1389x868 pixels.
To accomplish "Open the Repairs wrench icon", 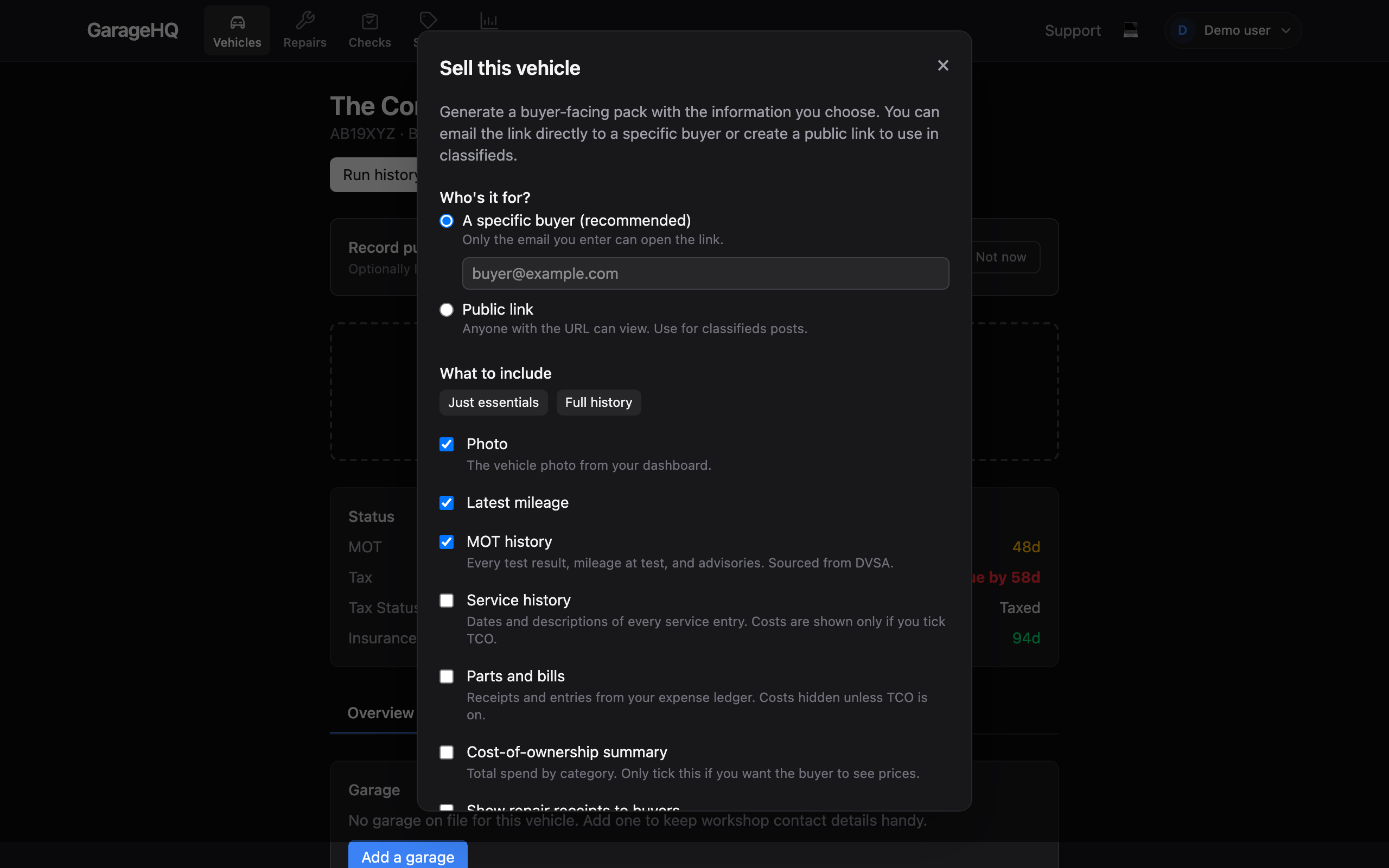I will tap(305, 21).
